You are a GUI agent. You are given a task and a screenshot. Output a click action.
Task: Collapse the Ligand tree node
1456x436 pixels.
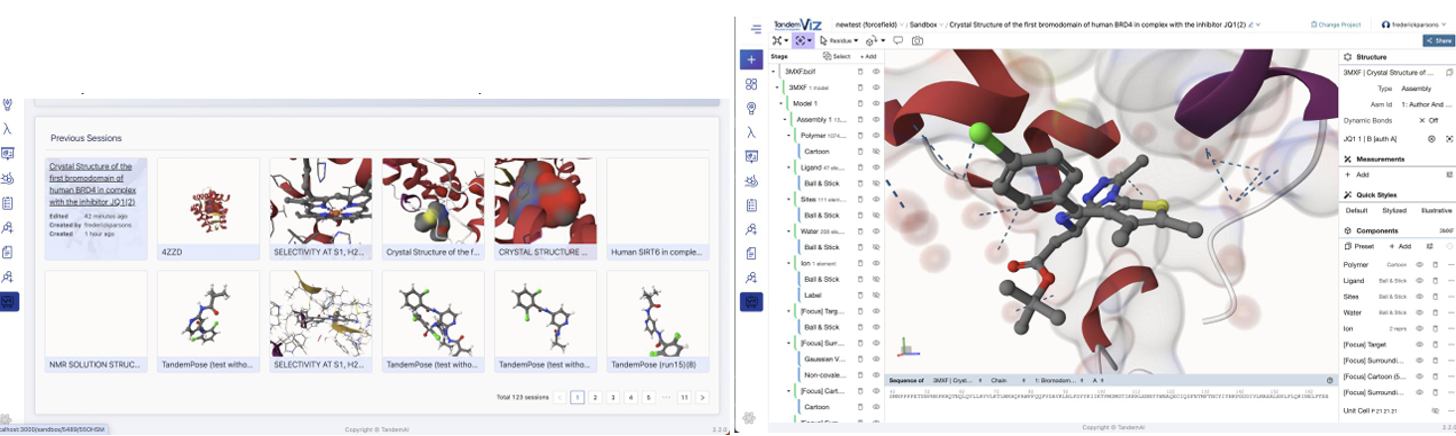pyautogui.click(x=790, y=167)
